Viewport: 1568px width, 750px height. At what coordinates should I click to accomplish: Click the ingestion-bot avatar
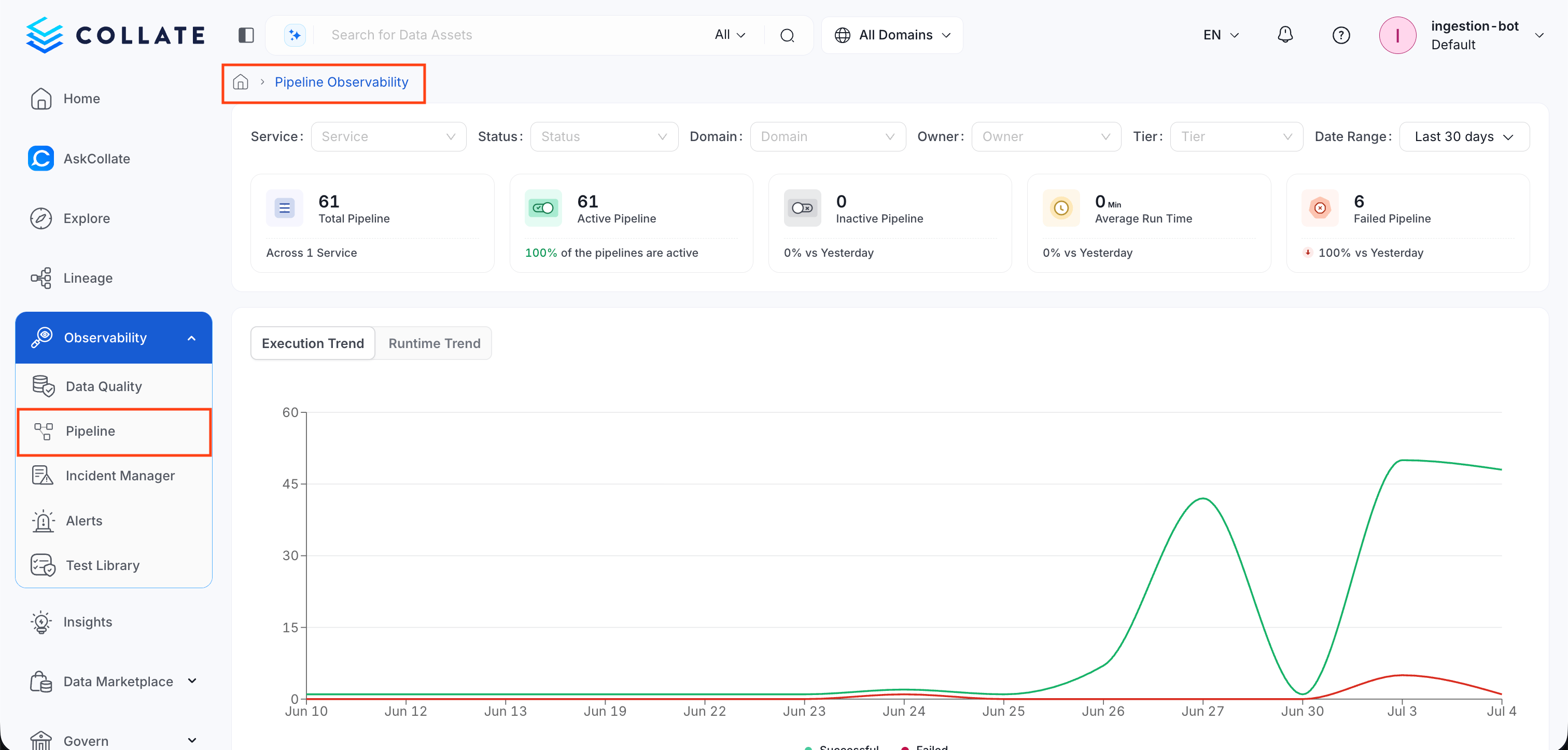pyautogui.click(x=1397, y=35)
